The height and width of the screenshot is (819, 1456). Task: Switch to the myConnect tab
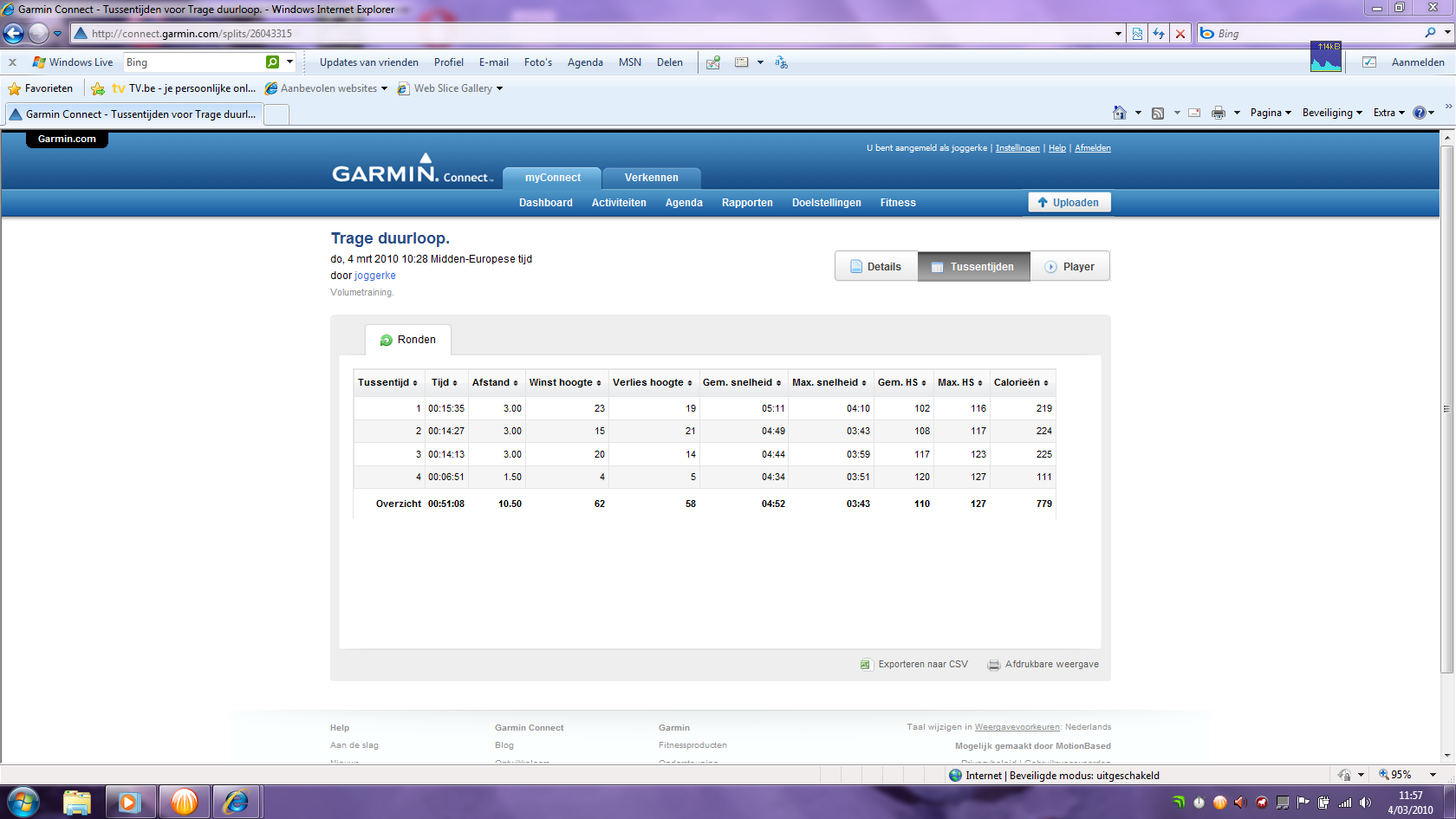click(x=552, y=178)
